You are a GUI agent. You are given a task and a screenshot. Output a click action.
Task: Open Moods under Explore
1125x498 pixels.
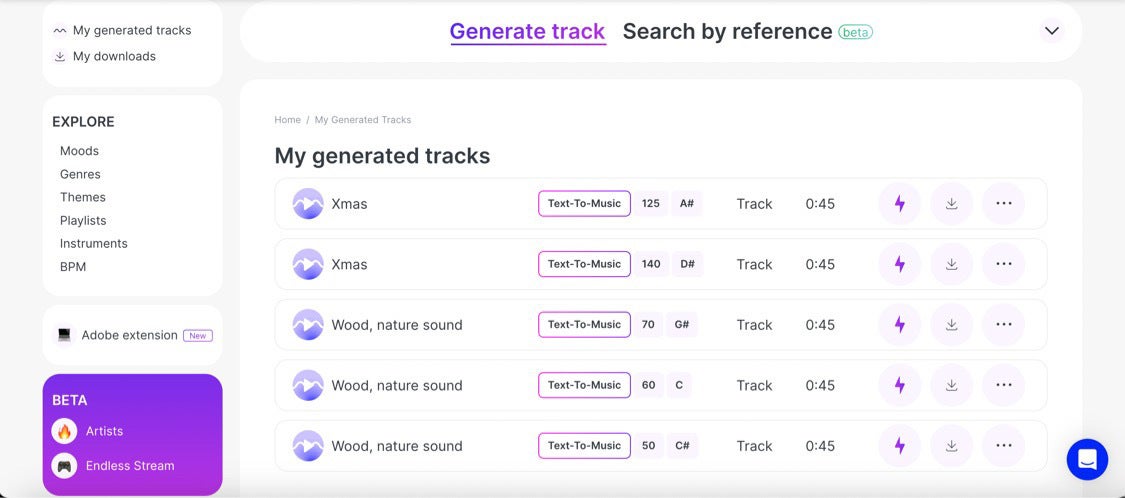[x=79, y=151]
